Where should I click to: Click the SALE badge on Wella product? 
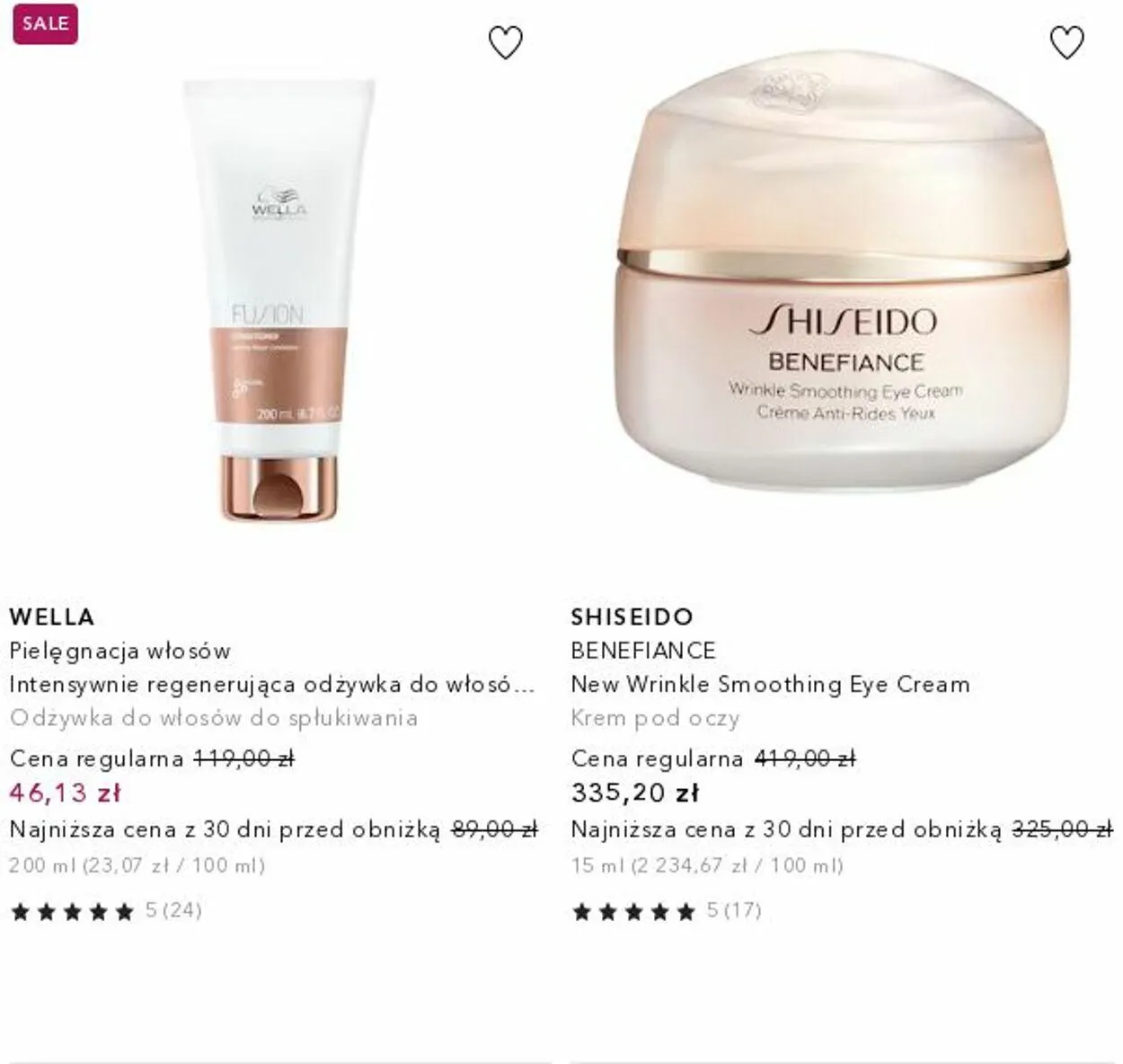click(x=45, y=24)
